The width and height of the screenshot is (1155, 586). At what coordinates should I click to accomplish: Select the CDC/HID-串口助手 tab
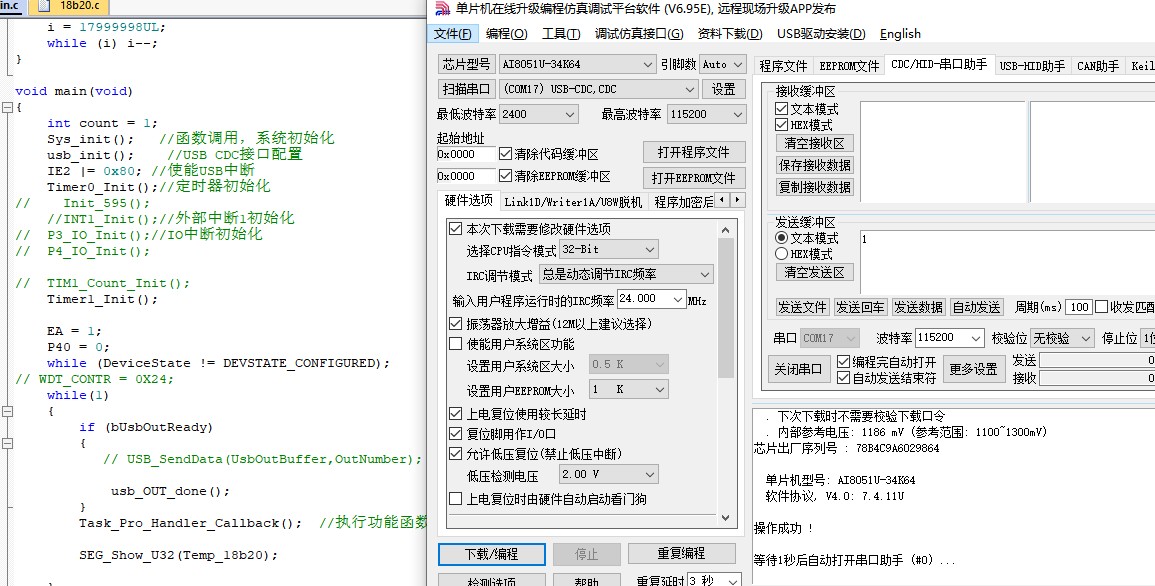[x=939, y=65]
